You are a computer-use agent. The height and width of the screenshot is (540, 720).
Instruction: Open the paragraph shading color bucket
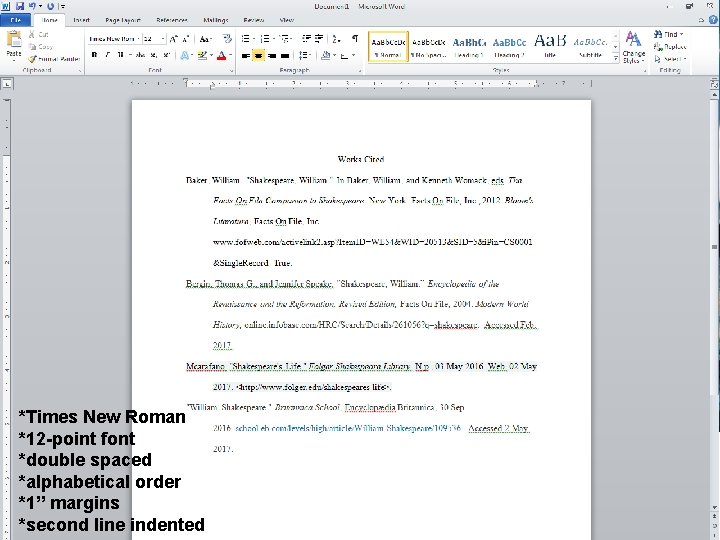(326, 56)
